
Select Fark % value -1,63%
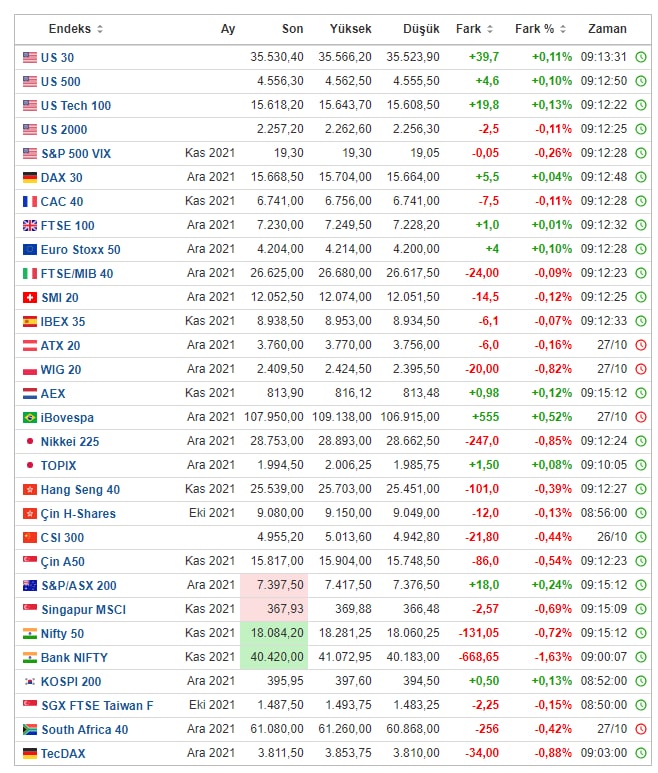pyautogui.click(x=554, y=657)
